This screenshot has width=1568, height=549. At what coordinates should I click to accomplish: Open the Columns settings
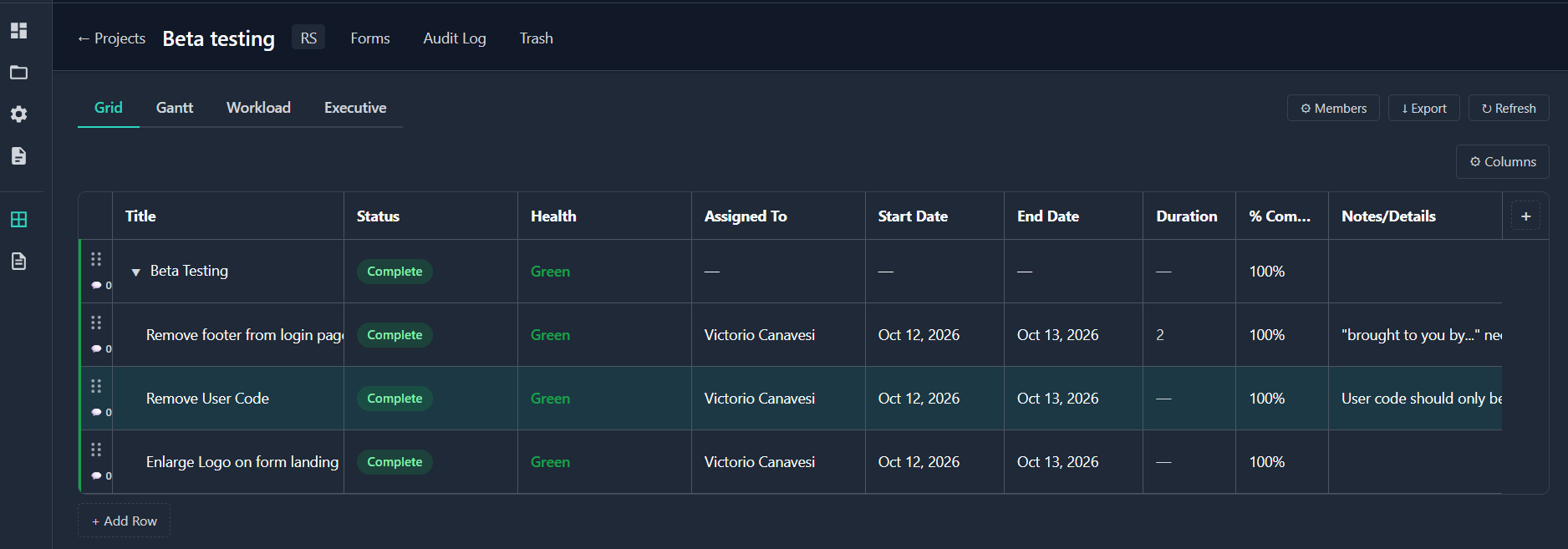point(1503,161)
